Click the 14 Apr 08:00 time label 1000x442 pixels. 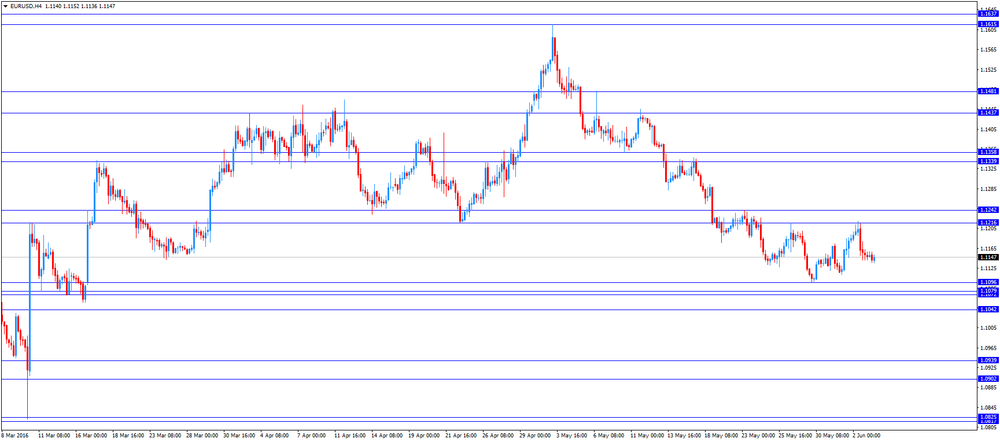coord(387,436)
